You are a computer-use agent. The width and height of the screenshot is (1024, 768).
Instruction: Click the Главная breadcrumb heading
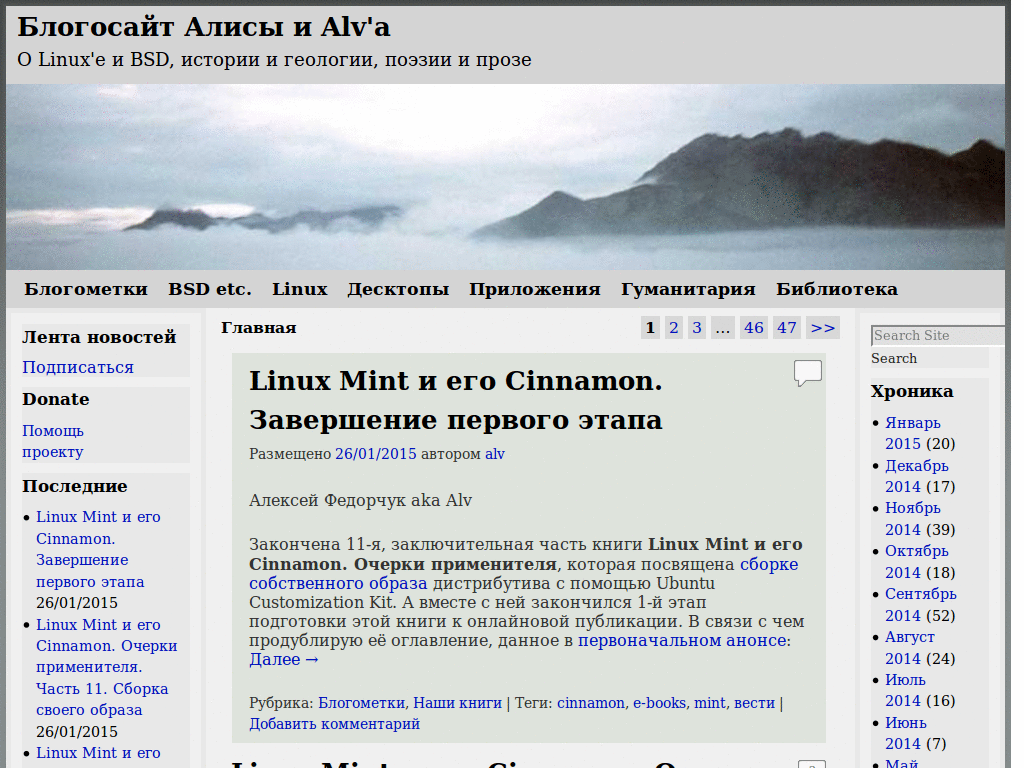[259, 328]
